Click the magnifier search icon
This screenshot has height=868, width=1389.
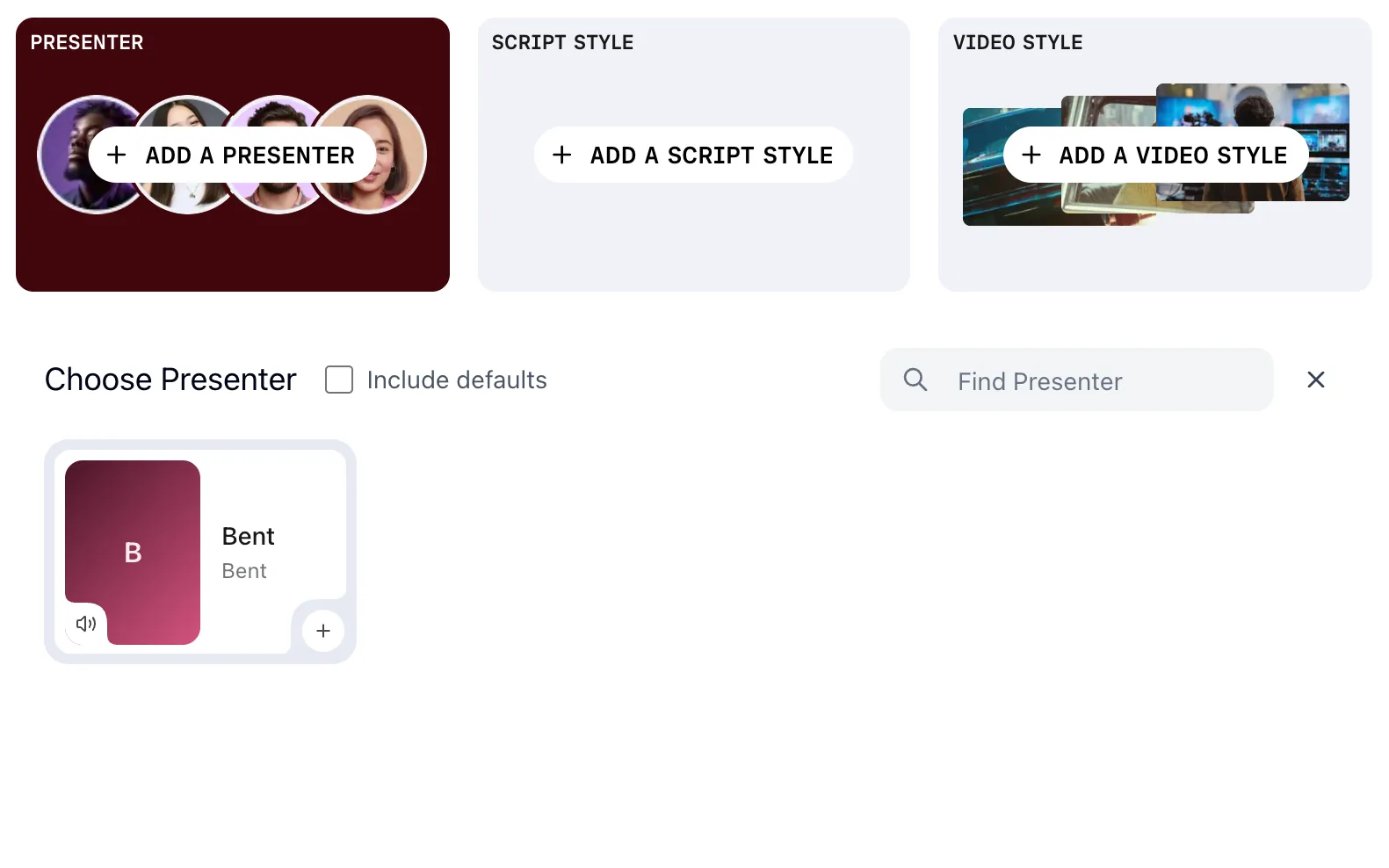(915, 380)
